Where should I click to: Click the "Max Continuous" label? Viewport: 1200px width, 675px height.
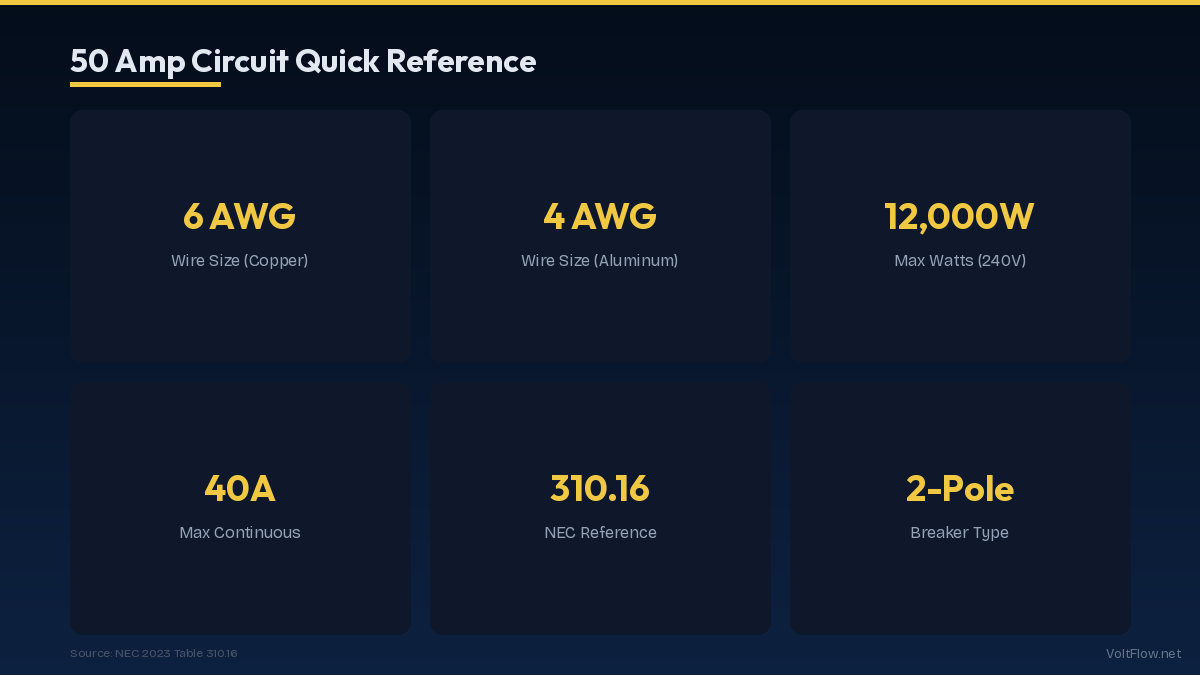coord(240,533)
